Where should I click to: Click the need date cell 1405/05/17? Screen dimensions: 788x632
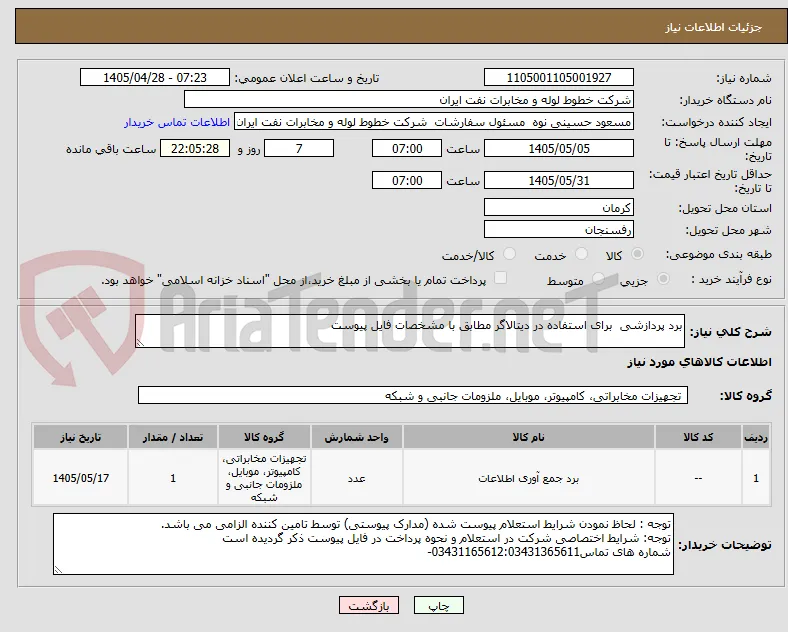pyautogui.click(x=80, y=478)
